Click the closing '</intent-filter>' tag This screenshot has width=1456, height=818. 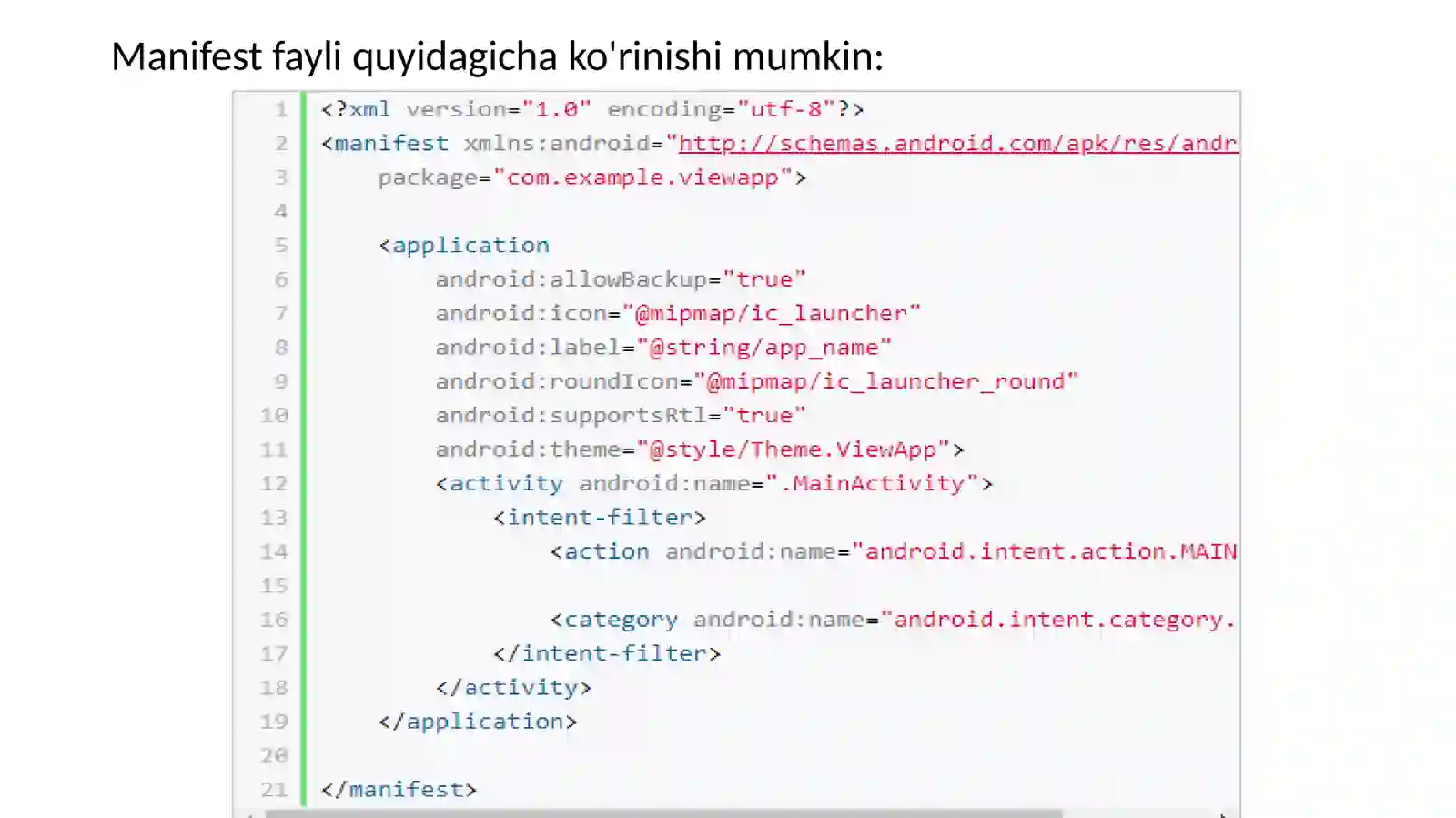(x=607, y=653)
